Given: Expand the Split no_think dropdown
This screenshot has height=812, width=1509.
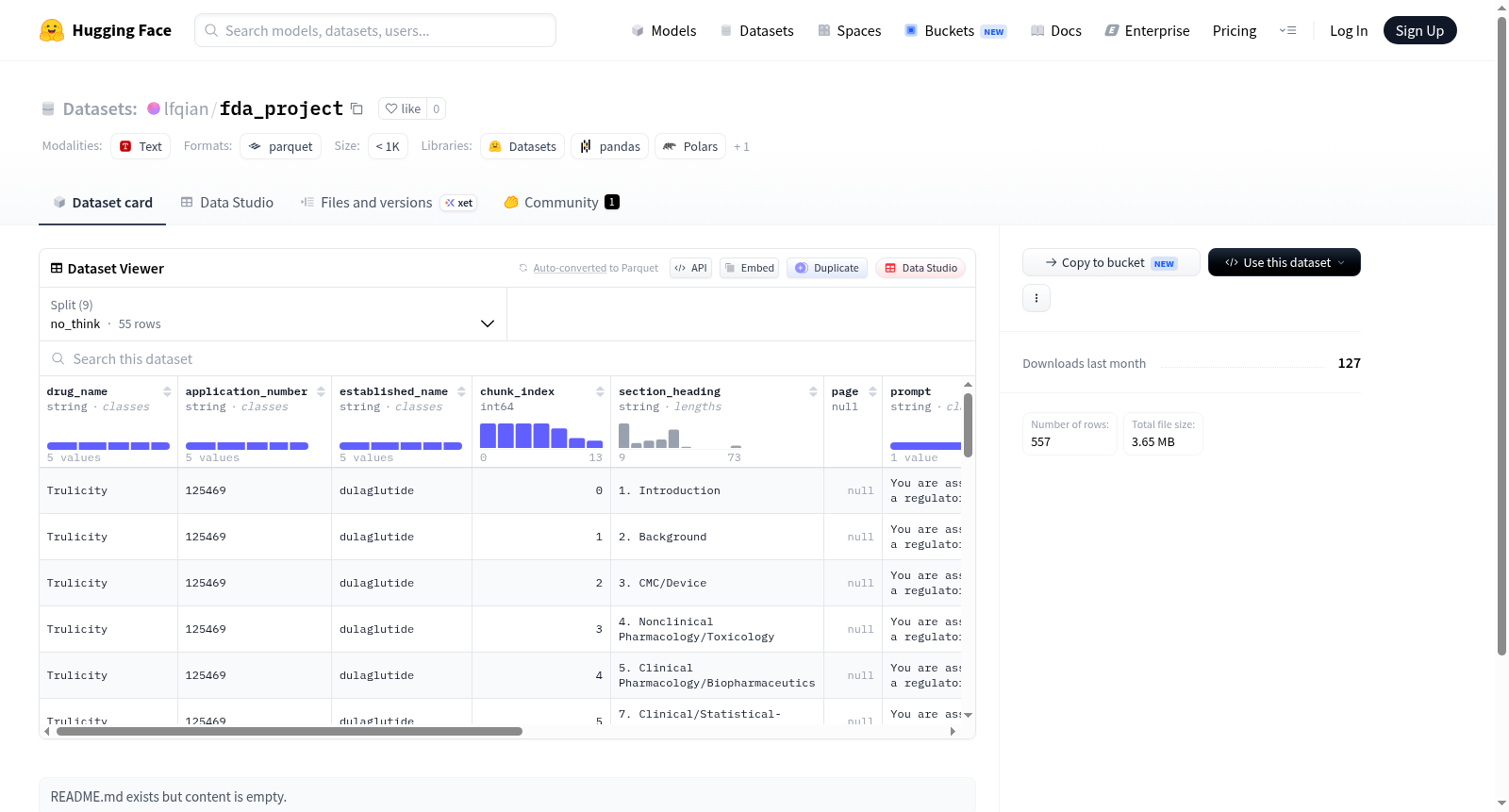Looking at the screenshot, I should (x=274, y=314).
